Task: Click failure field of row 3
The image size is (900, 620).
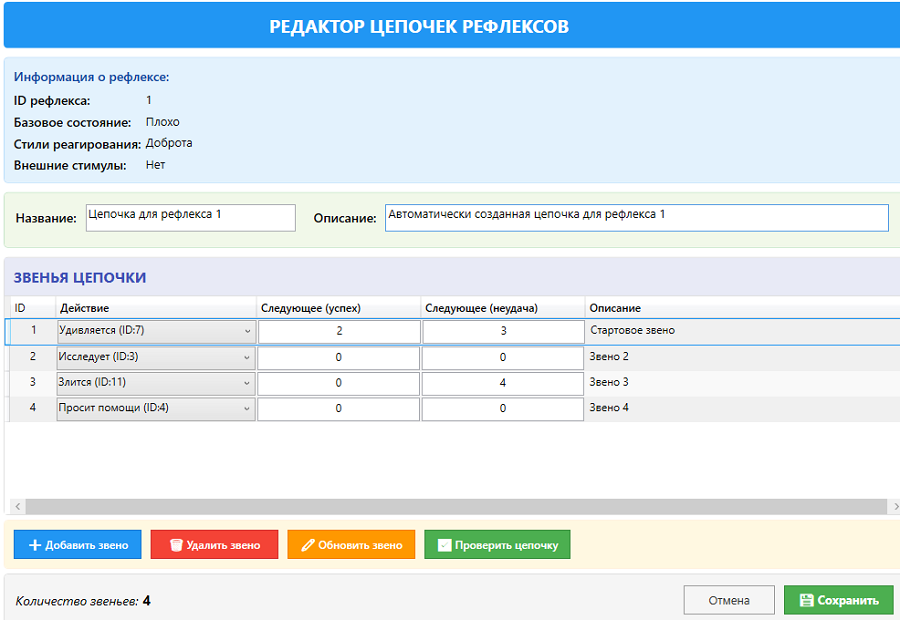Action: [x=502, y=383]
